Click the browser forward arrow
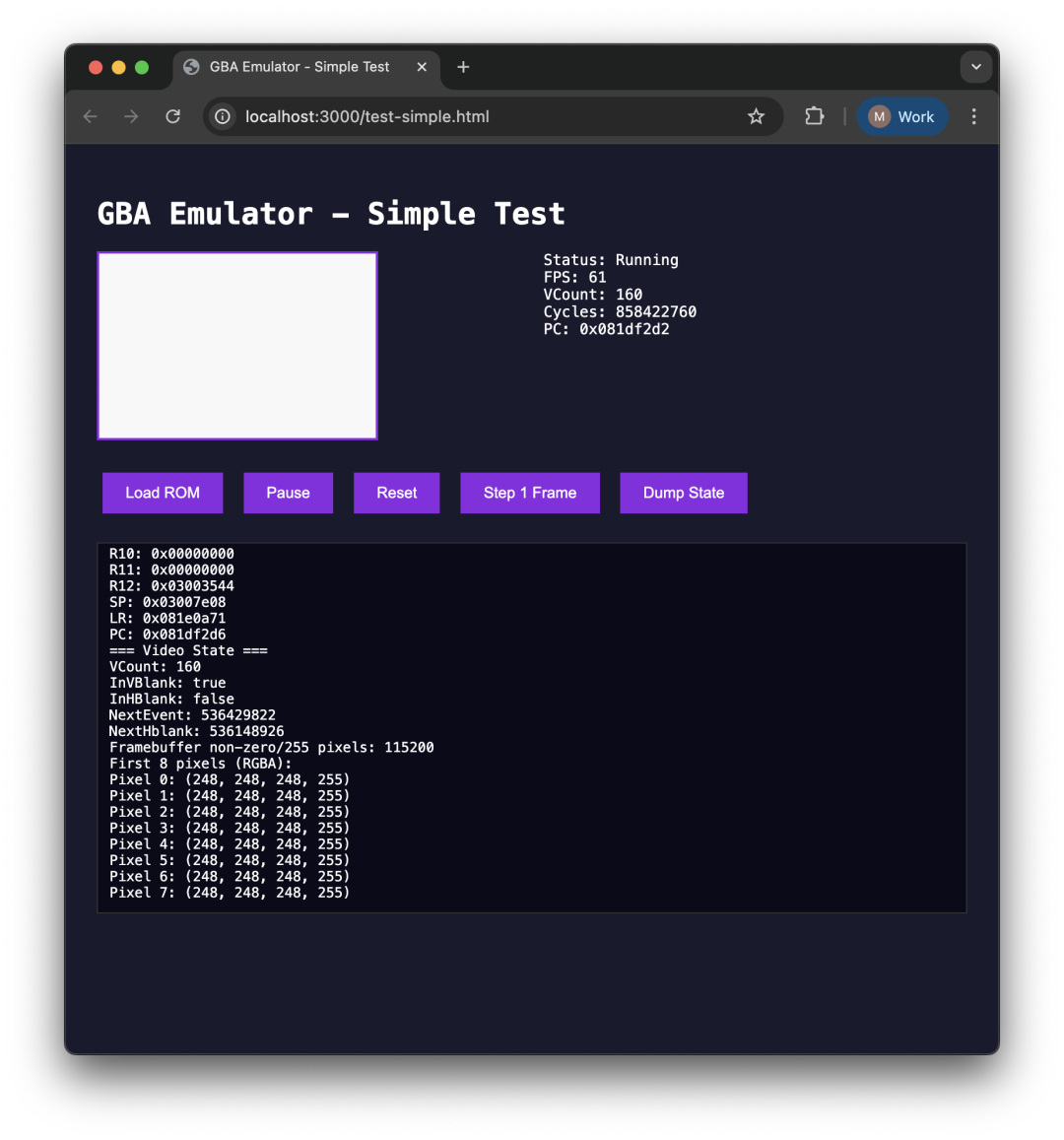The width and height of the screenshot is (1064, 1140). (132, 116)
